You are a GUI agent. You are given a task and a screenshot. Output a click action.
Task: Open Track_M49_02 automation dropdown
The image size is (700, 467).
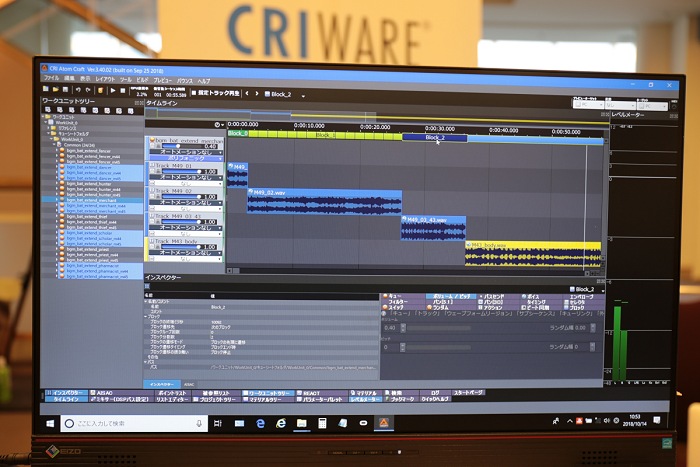tap(186, 202)
